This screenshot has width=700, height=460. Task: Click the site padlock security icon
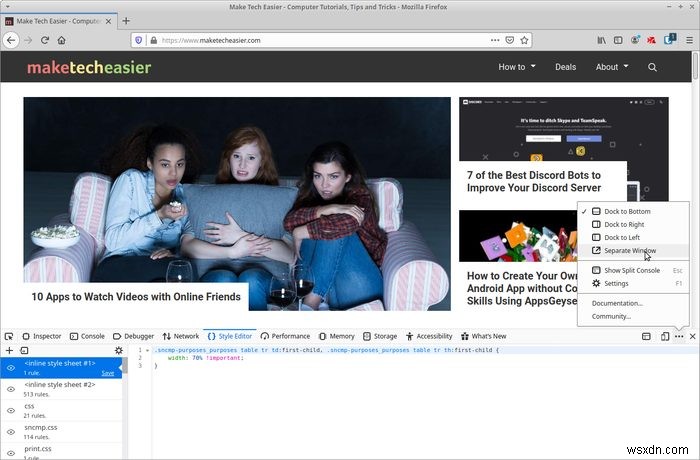tap(154, 40)
